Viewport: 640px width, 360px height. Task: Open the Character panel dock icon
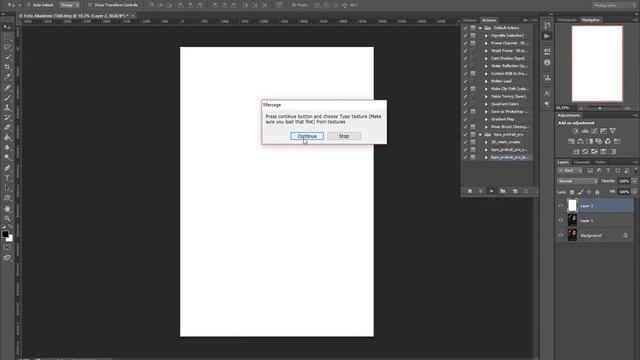click(x=547, y=93)
